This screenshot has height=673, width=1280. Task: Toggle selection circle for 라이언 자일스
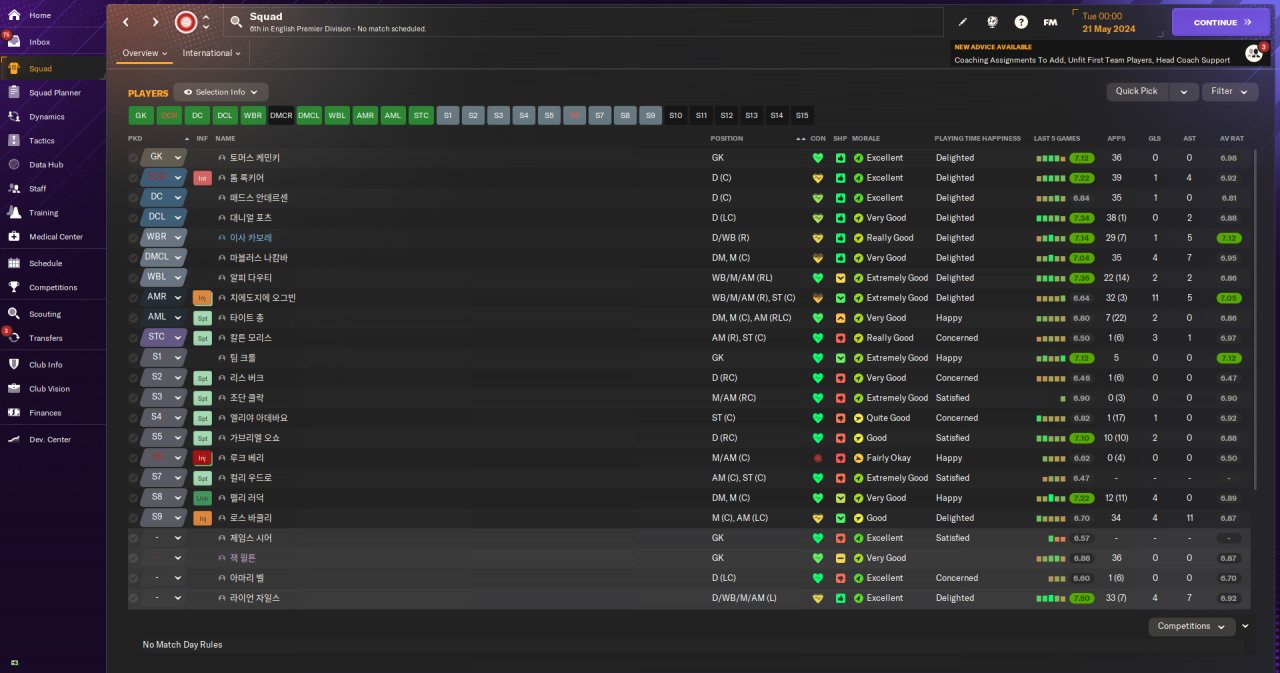pyautogui.click(x=133, y=598)
